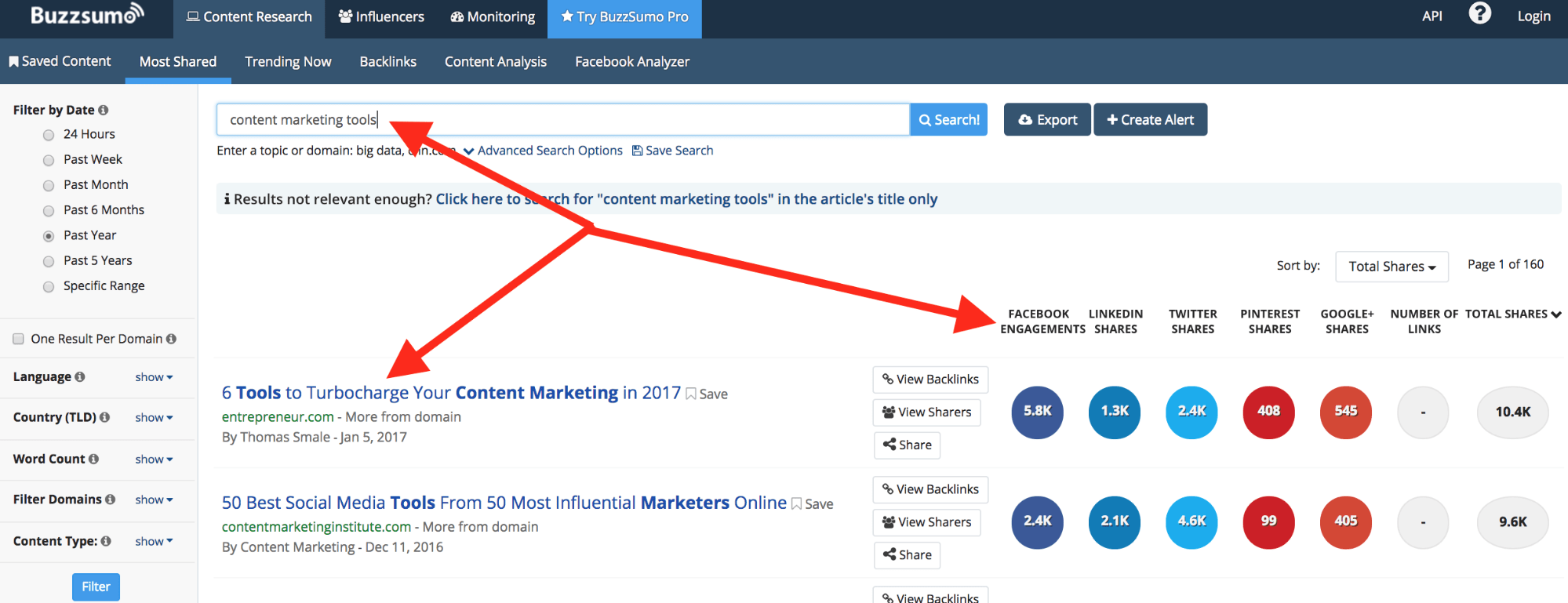Viewport: 1568px width, 603px height.
Task: Click the blue Filter button
Action: (96, 587)
